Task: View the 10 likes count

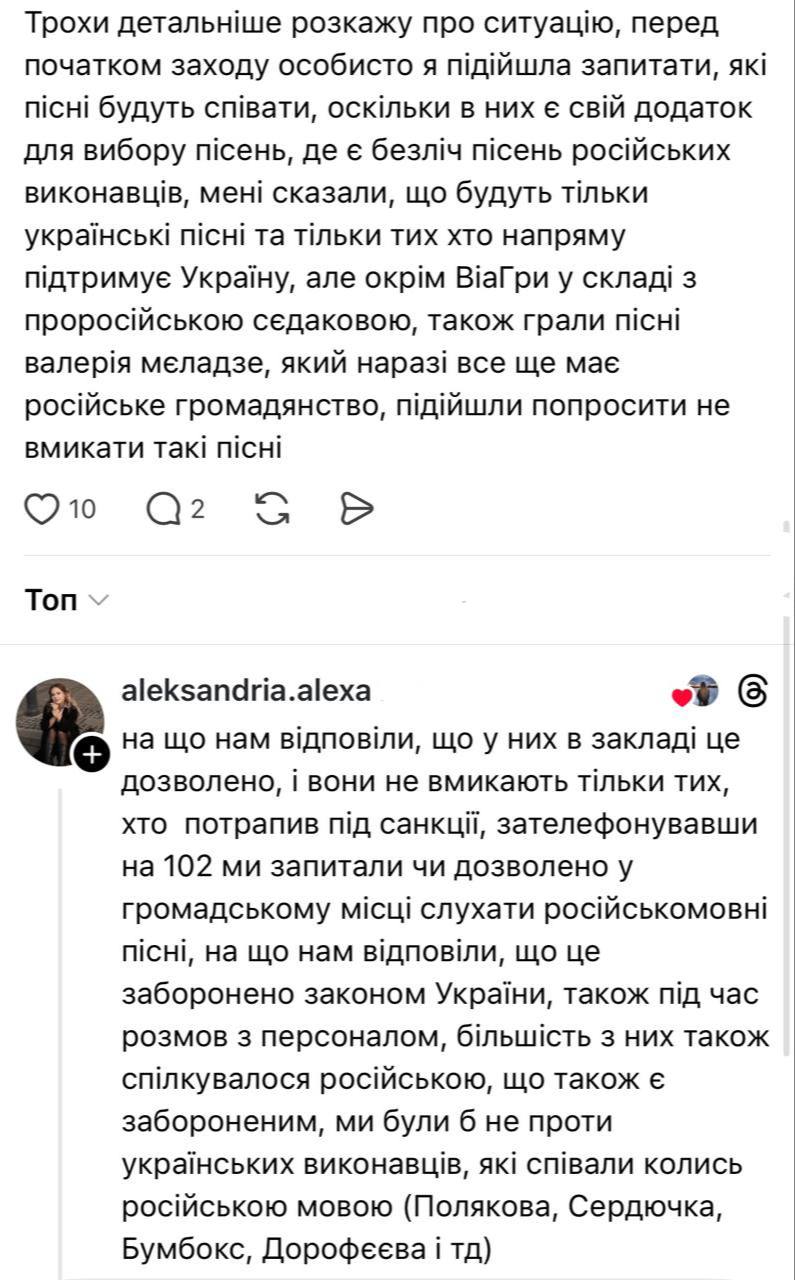Action: coord(82,510)
